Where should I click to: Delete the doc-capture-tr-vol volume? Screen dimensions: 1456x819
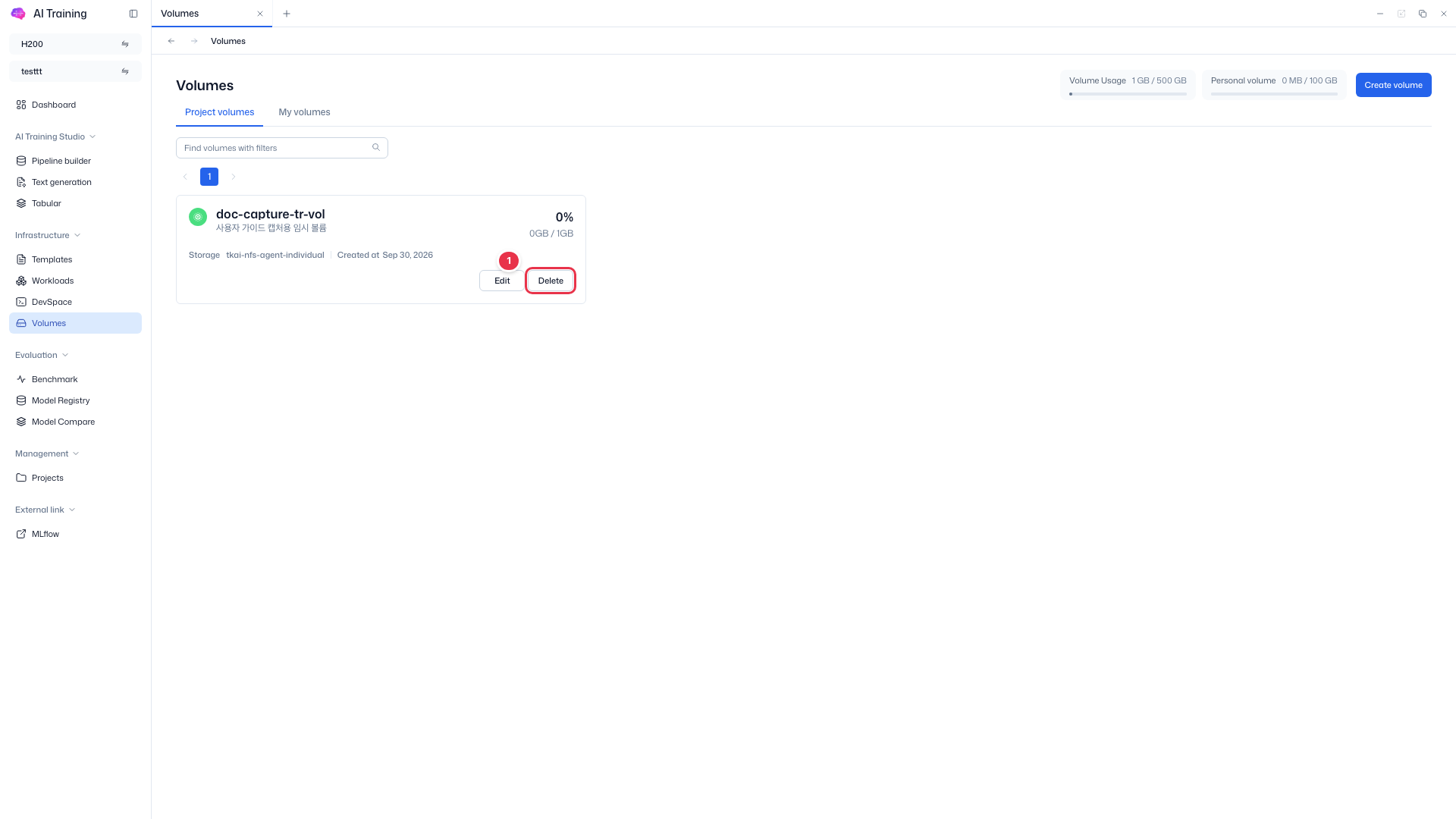[551, 281]
